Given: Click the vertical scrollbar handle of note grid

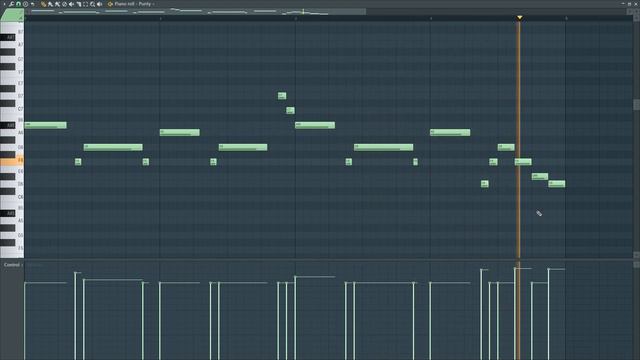Looking at the screenshot, I should (636, 104).
